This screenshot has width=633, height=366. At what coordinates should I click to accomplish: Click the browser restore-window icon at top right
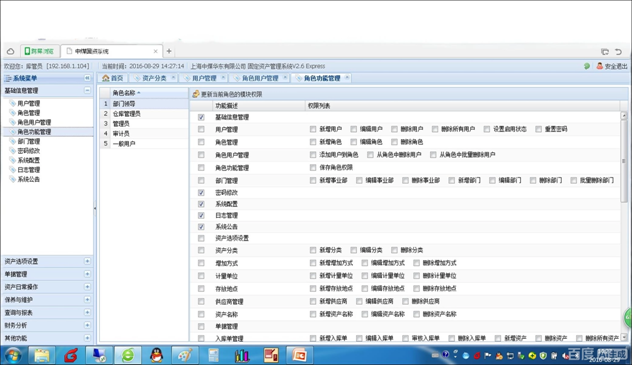[x=605, y=52]
